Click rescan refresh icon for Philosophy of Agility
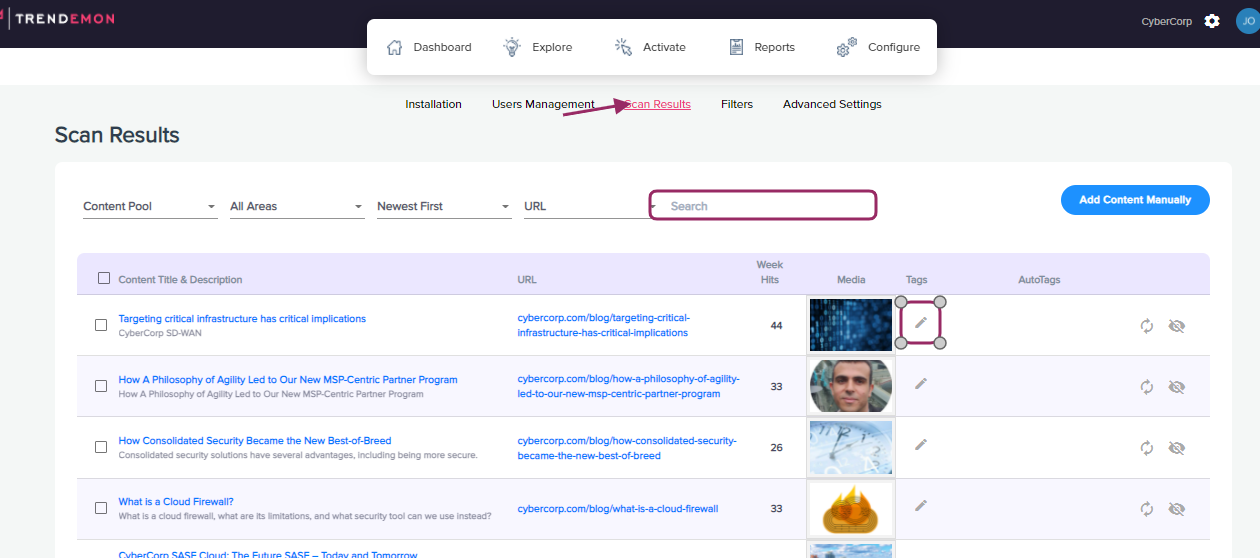Viewport: 1260px width, 558px height. (x=1147, y=387)
